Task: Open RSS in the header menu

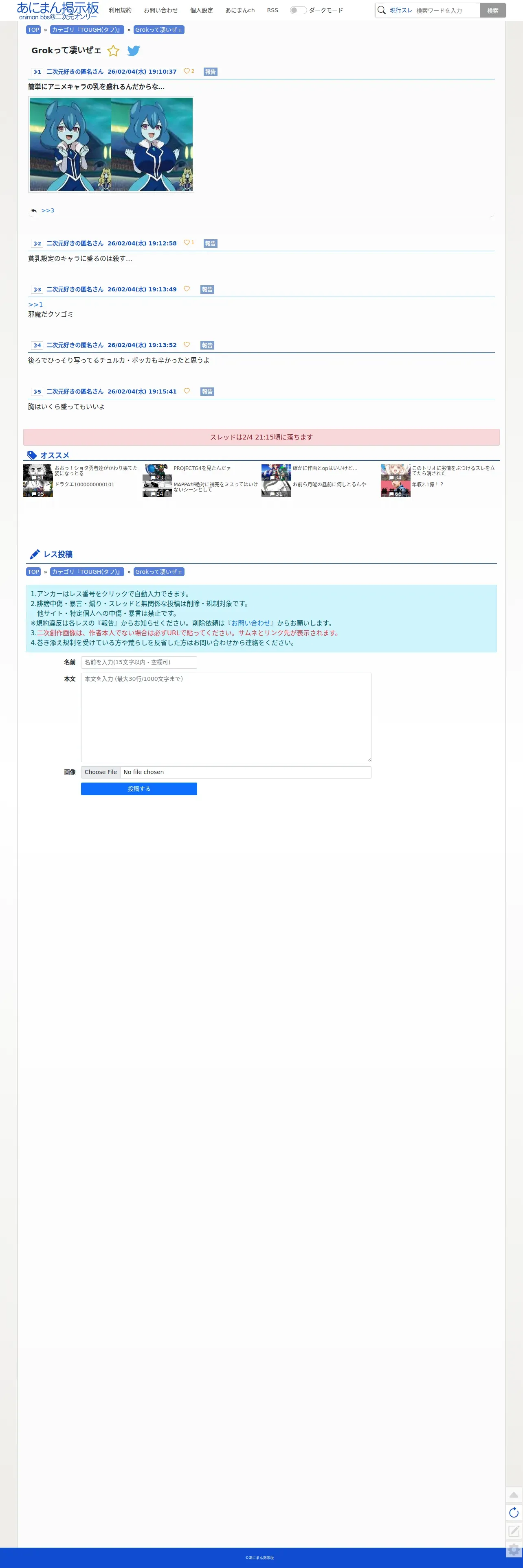Action: [x=272, y=10]
